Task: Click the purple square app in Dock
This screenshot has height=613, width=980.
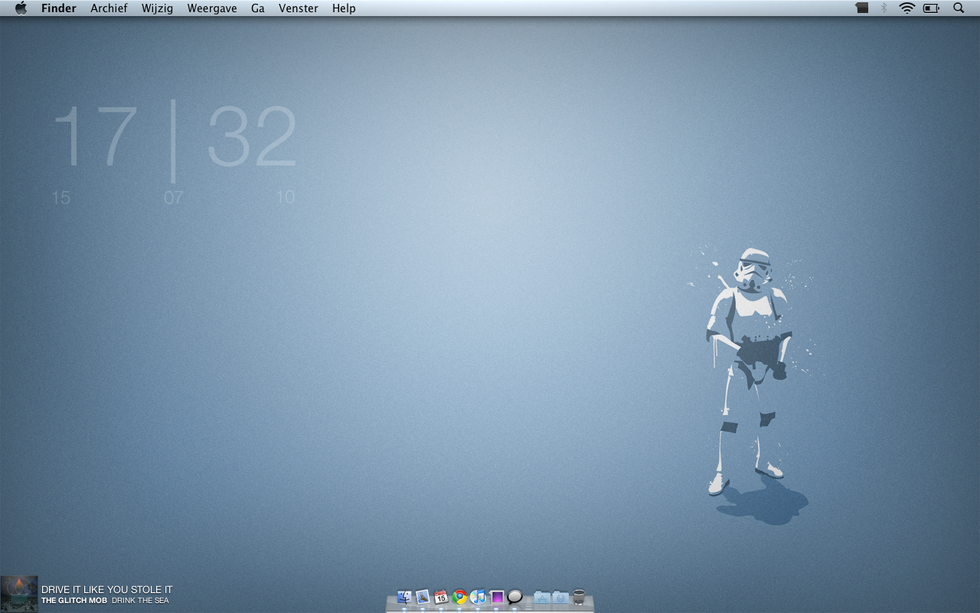Action: click(x=497, y=597)
